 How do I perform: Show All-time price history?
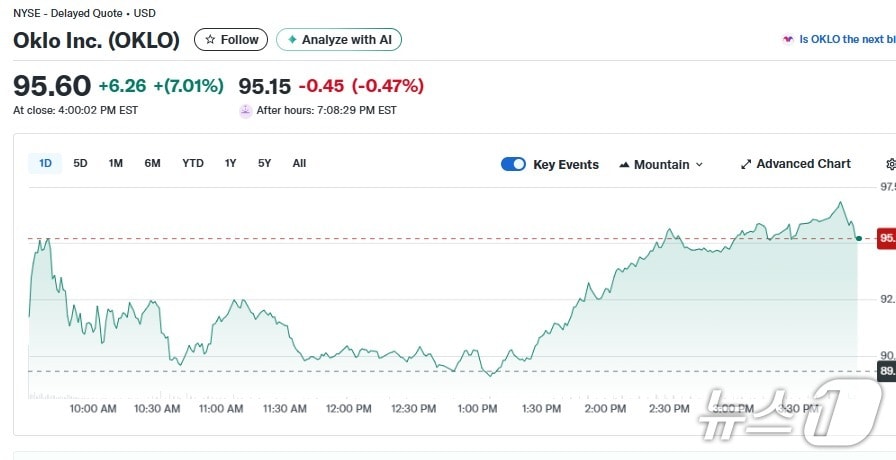pos(299,163)
